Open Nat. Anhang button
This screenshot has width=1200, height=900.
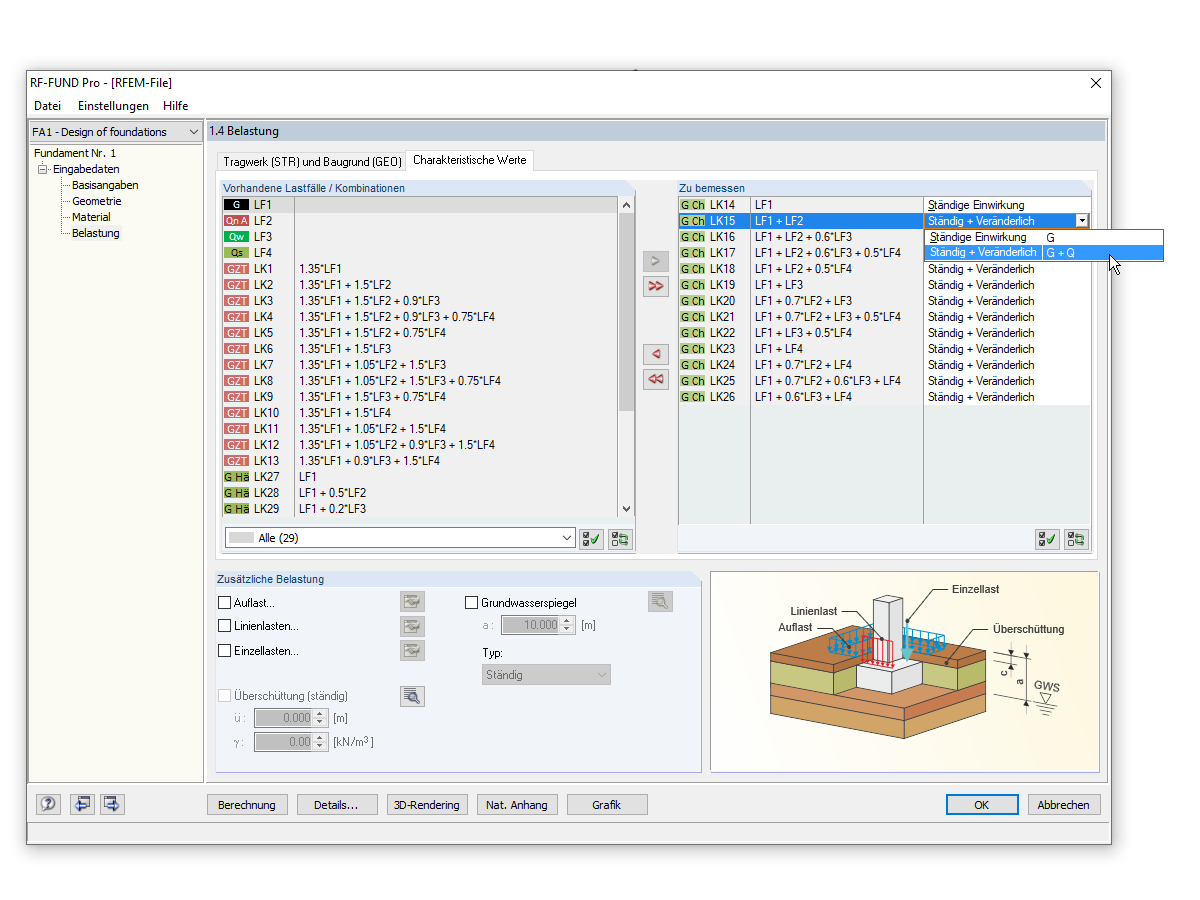point(517,805)
